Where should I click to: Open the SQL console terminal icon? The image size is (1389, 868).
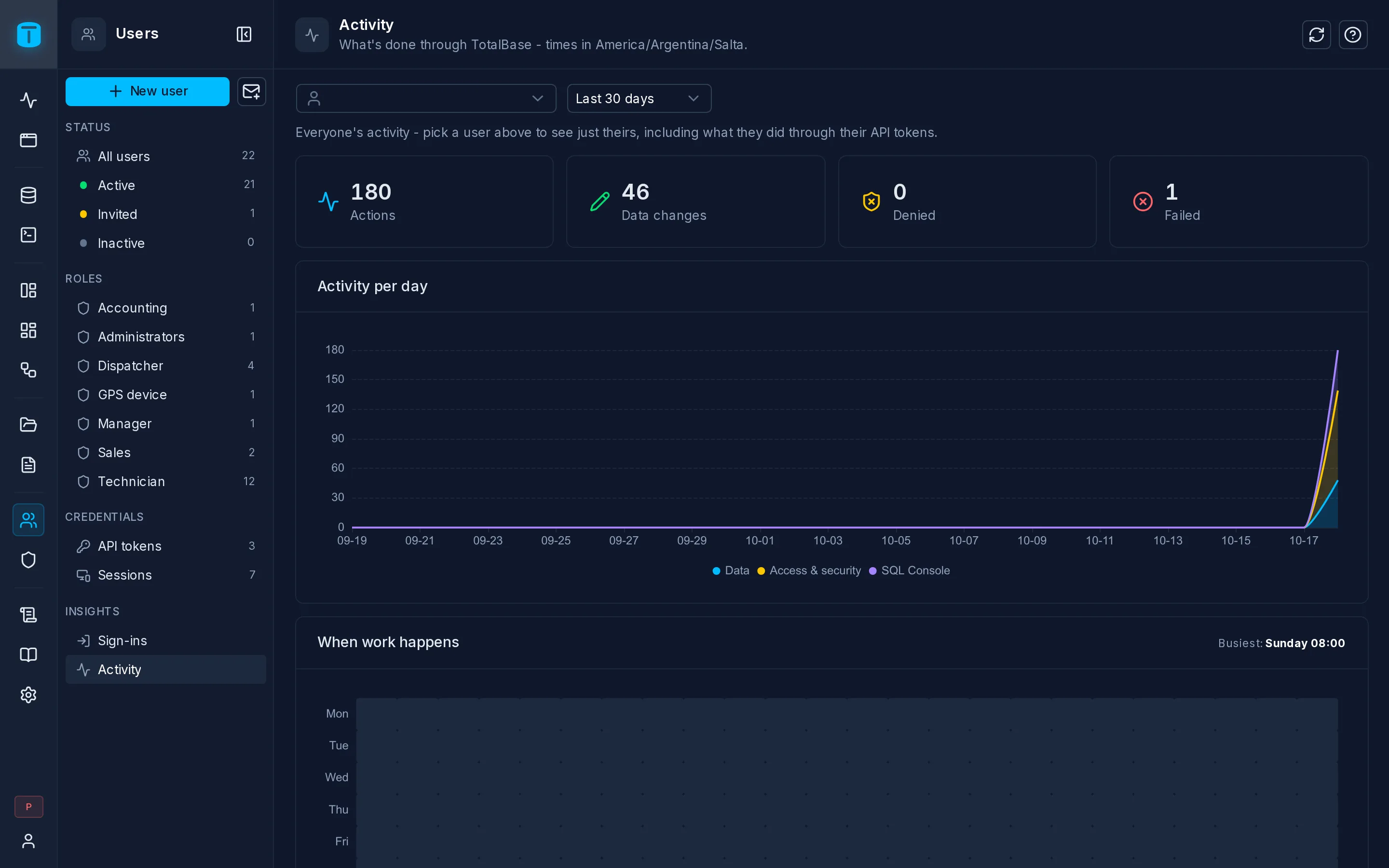point(28,235)
